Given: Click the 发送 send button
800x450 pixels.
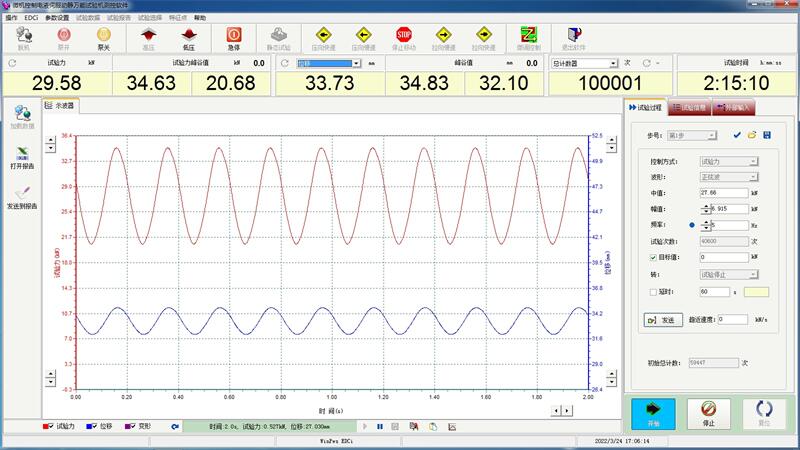Looking at the screenshot, I should point(661,320).
